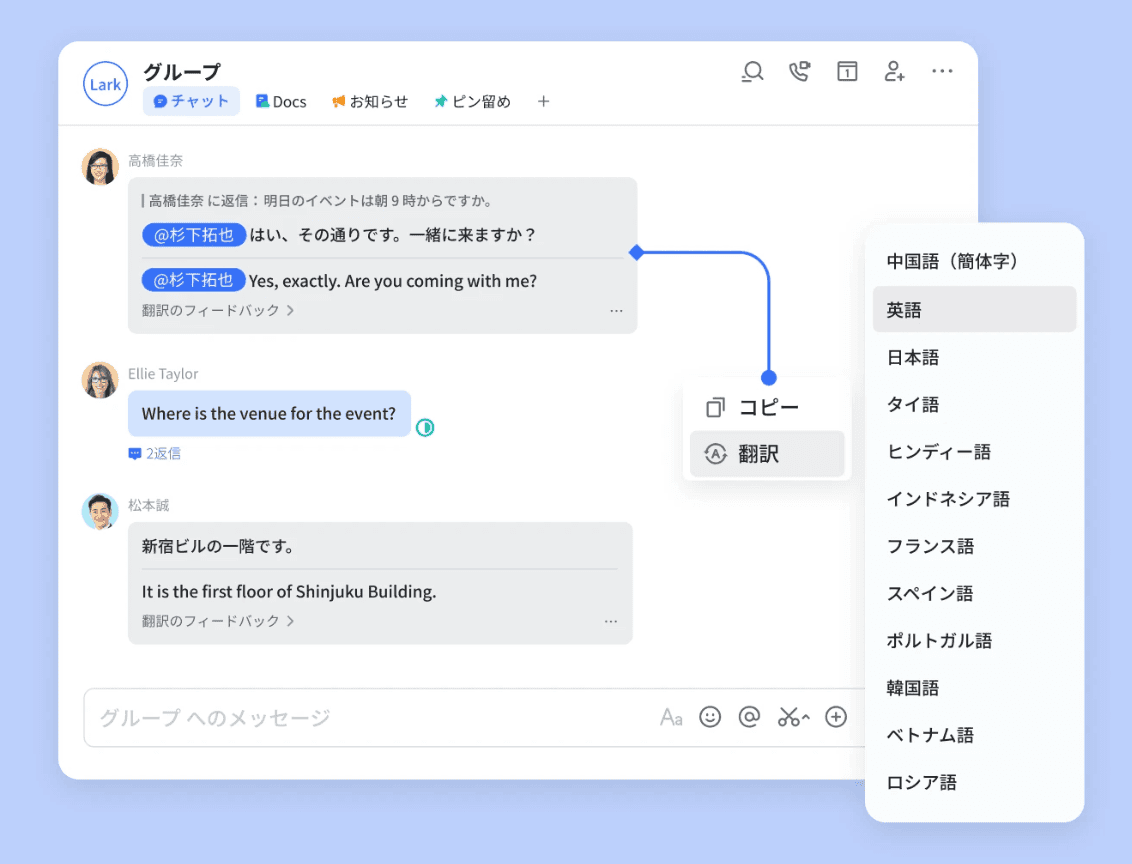
Task: Click the first @杉下拓也 mention in Japanese text
Action: pos(193,235)
